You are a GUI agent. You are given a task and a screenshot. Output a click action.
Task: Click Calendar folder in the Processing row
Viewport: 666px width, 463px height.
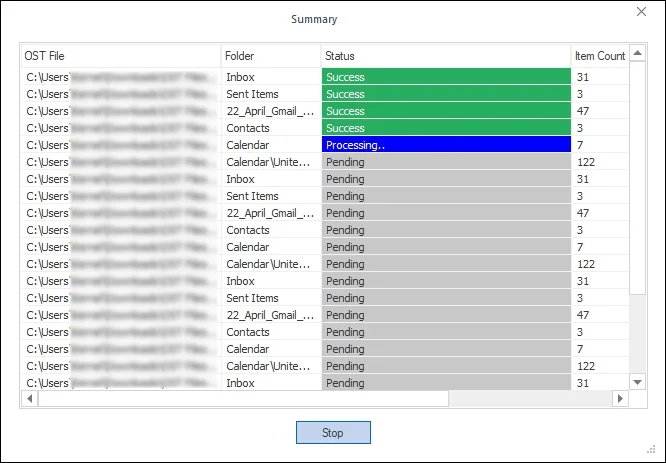[271, 145]
